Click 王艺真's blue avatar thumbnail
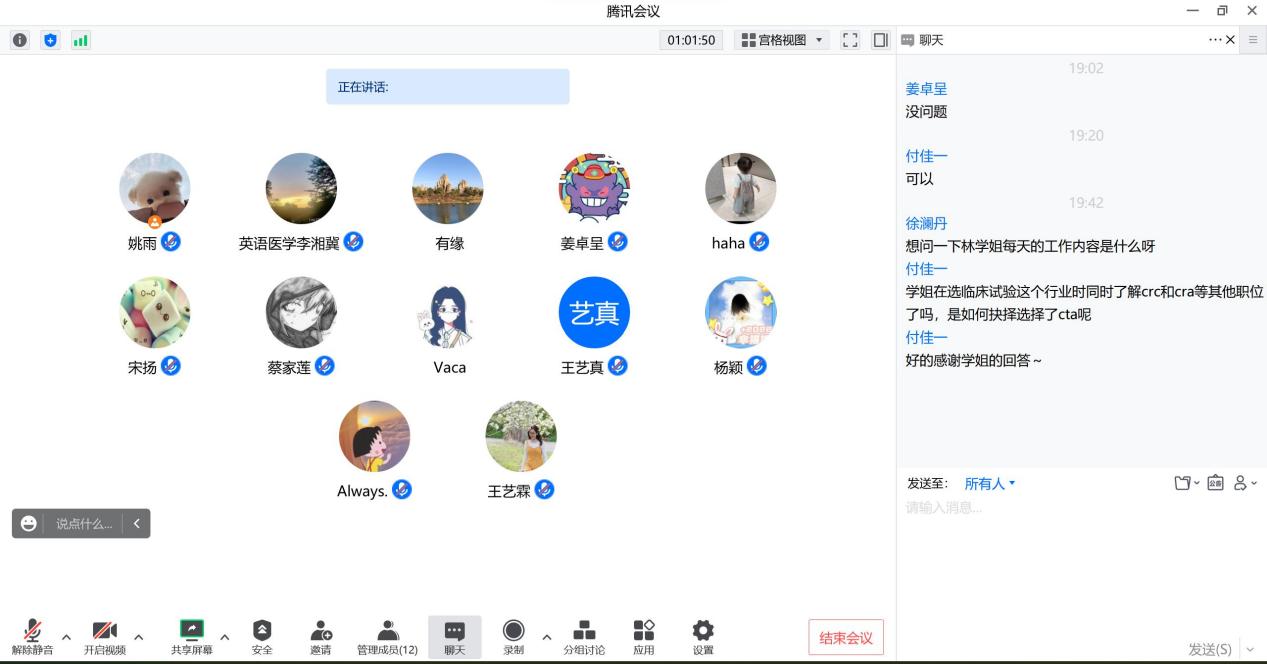1267x664 pixels. click(x=594, y=313)
